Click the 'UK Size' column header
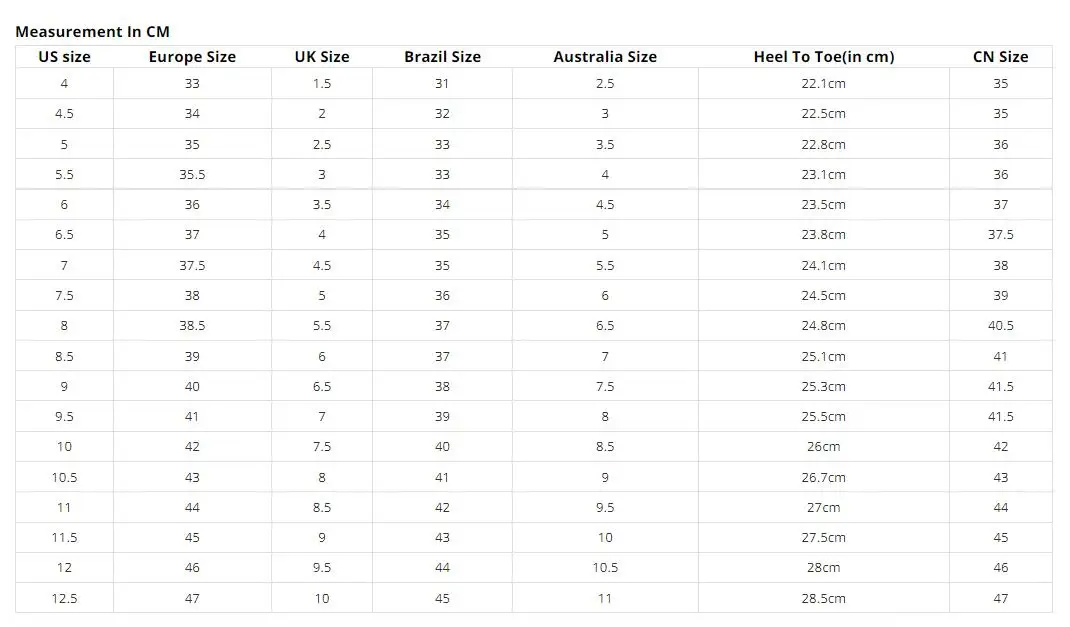Image resolution: width=1070 pixels, height=627 pixels. click(322, 57)
